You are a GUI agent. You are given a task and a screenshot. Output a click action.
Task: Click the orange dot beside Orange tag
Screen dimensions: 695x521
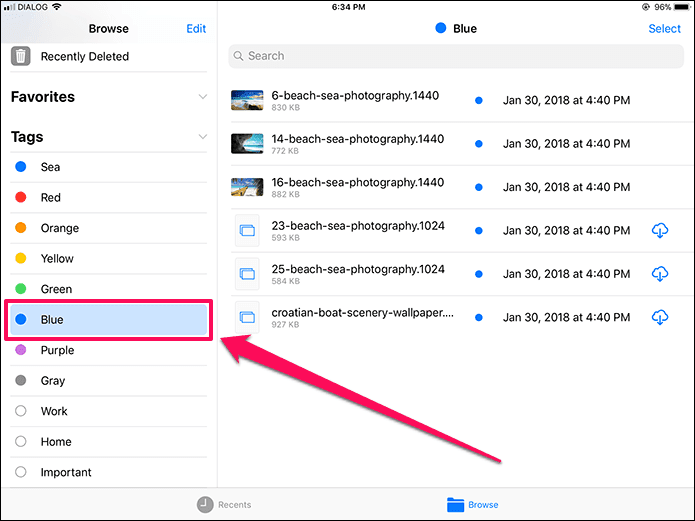[x=21, y=228]
